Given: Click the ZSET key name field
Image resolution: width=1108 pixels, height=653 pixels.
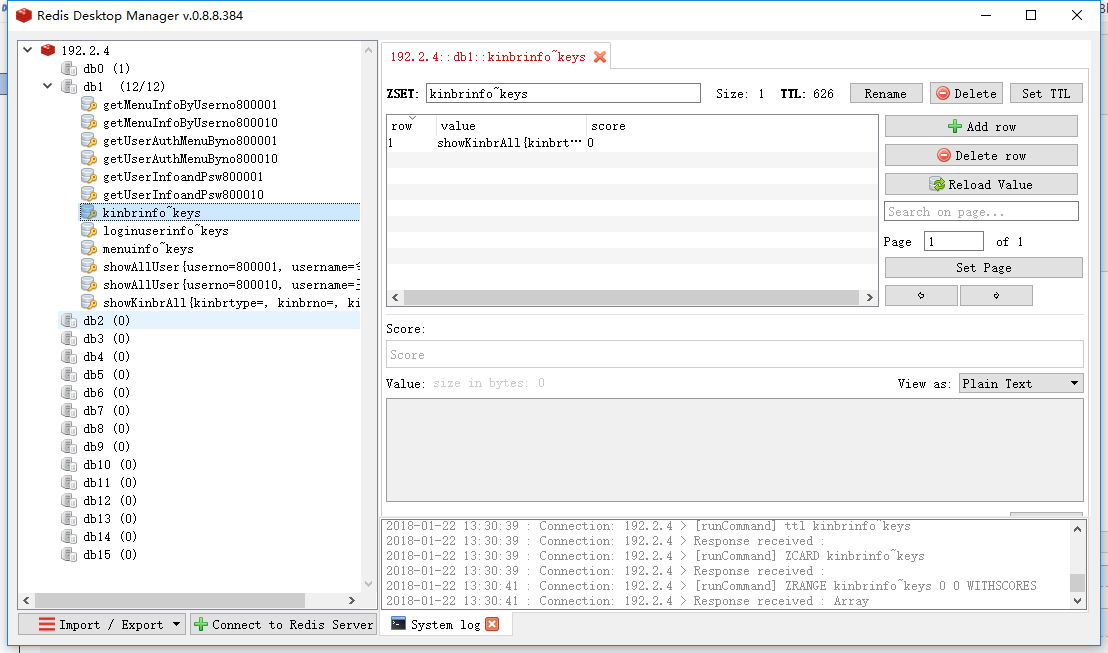Looking at the screenshot, I should pyautogui.click(x=563, y=93).
